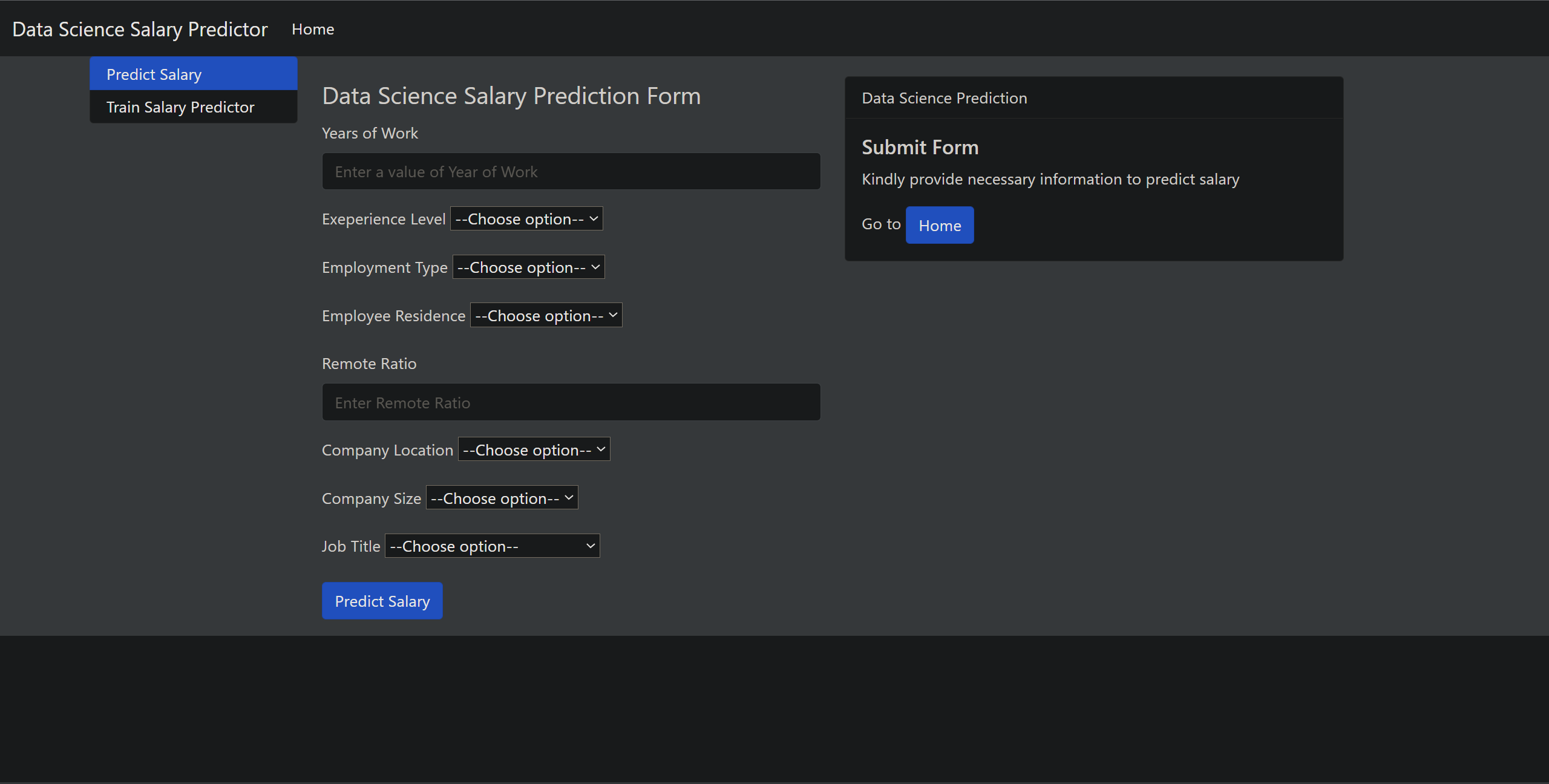
Task: Expand the Job Title dropdown
Action: 491,545
